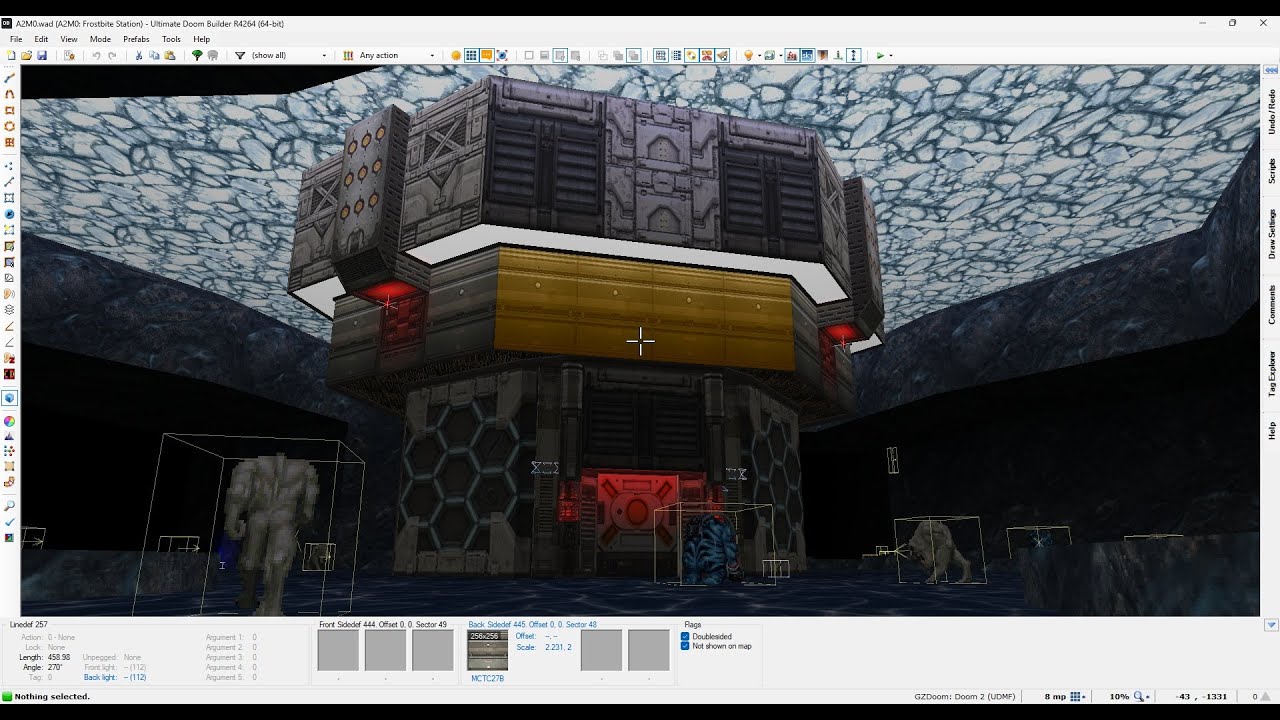Switch to Linedefs mode icon

click(x=10, y=182)
